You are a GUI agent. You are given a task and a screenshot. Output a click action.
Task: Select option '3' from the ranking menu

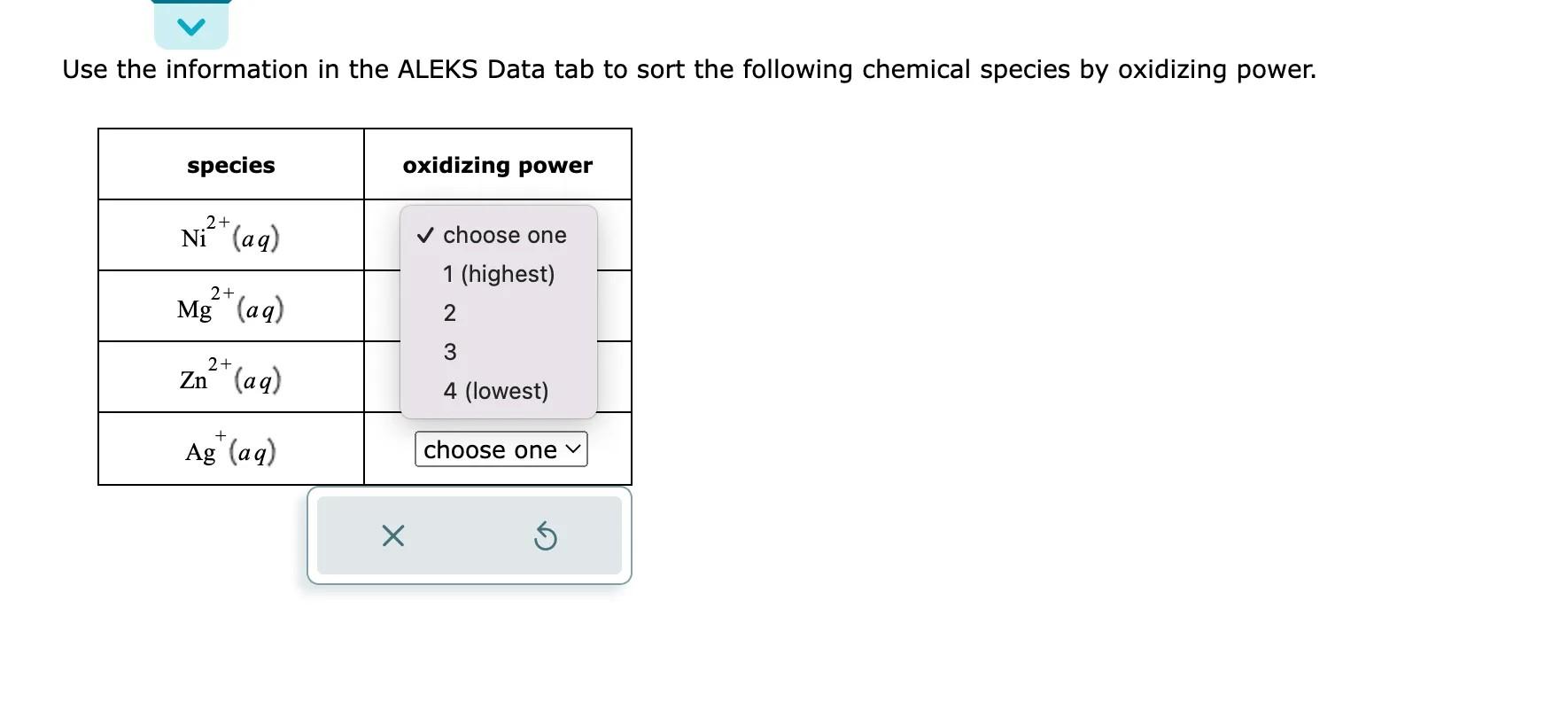pos(449,351)
